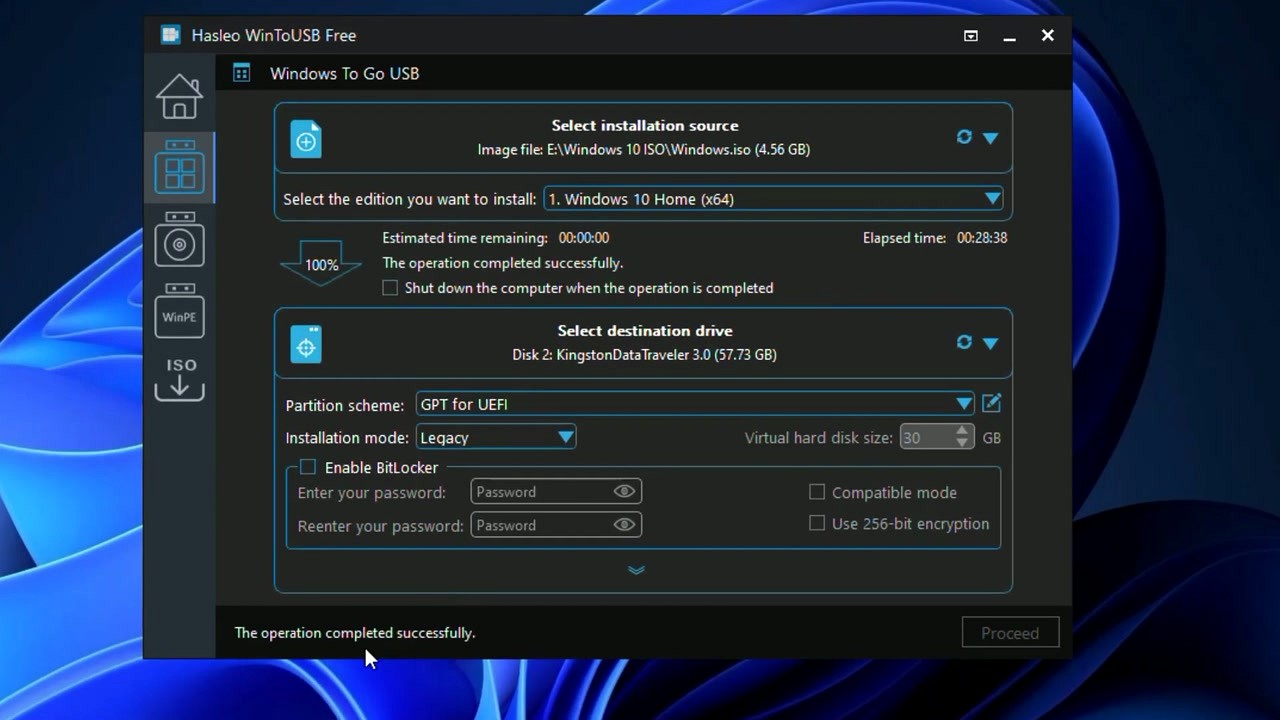Enable 256-bit encryption
This screenshot has width=1280, height=720.
(817, 523)
